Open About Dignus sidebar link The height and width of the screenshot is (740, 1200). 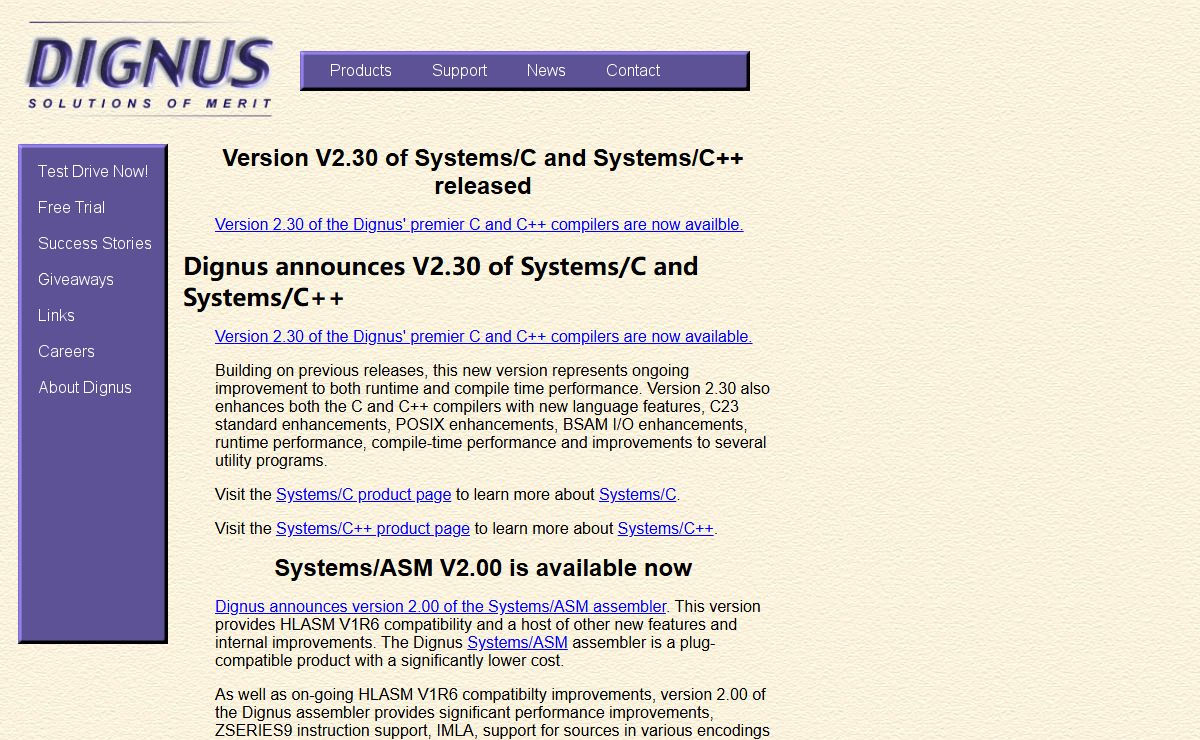85,388
